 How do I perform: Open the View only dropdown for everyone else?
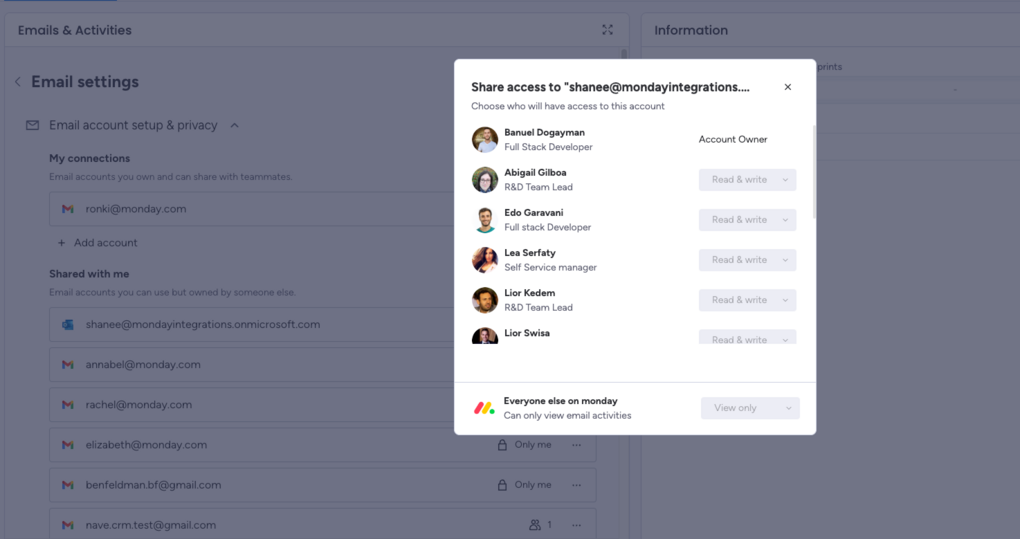pos(750,408)
